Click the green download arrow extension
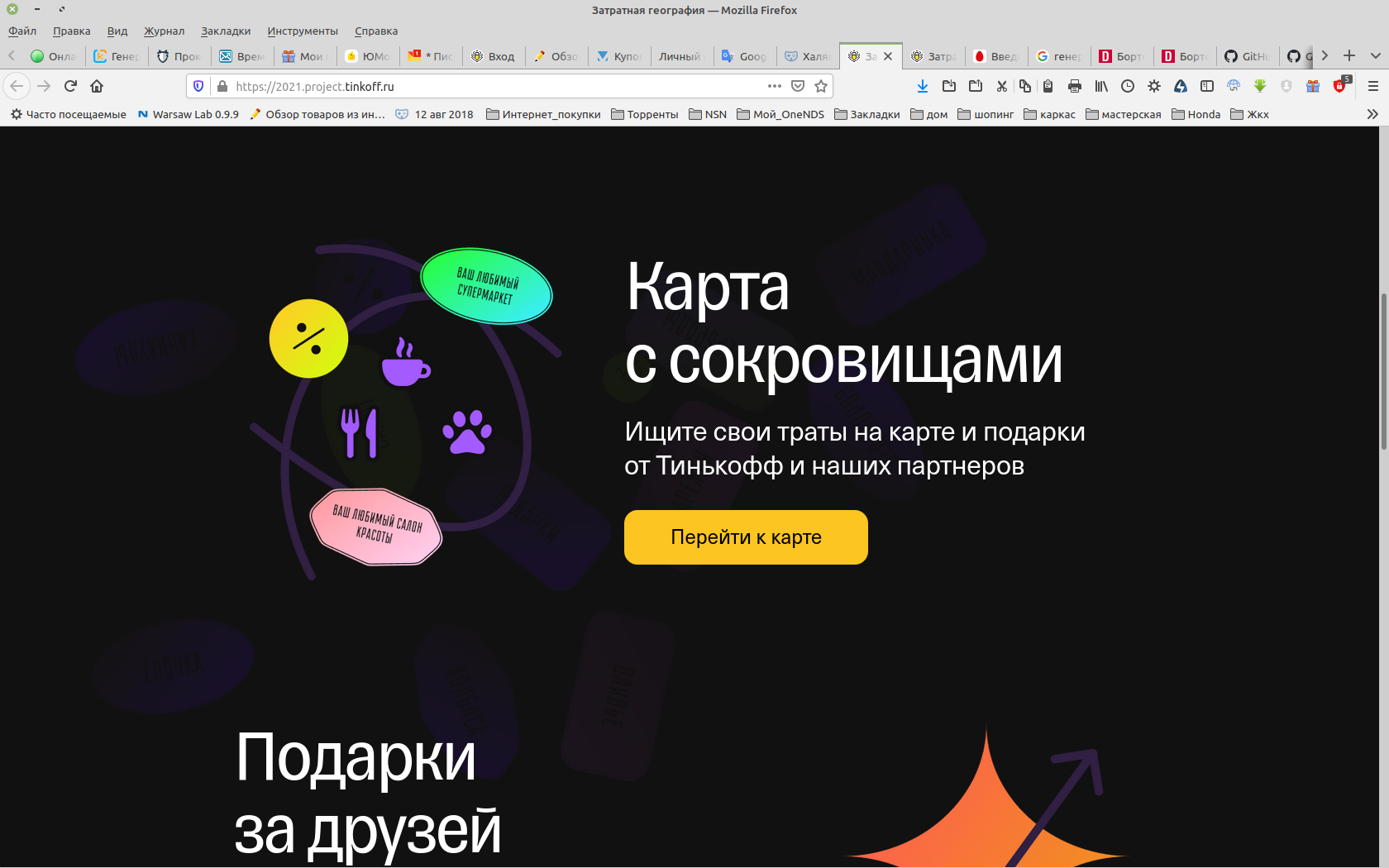This screenshot has width=1389, height=868. coord(1260,86)
